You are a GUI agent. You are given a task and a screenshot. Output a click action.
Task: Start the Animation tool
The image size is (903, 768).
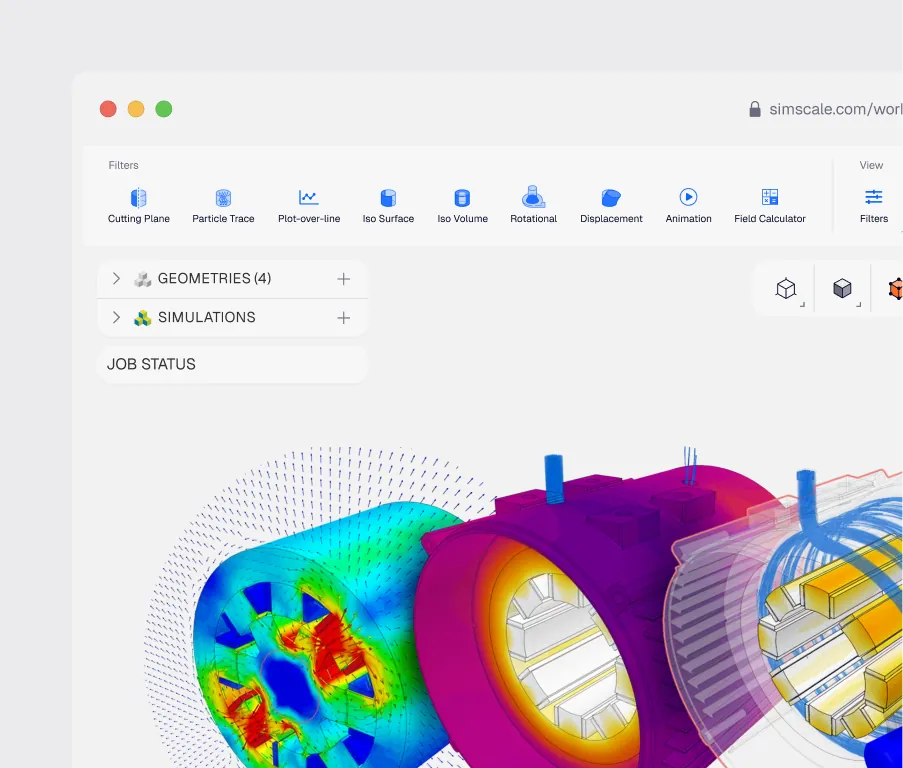pos(688,206)
